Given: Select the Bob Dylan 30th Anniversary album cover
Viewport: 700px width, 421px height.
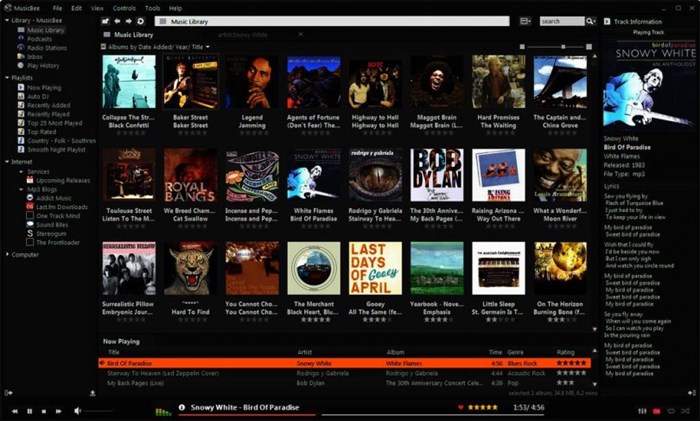Looking at the screenshot, I should tap(437, 175).
